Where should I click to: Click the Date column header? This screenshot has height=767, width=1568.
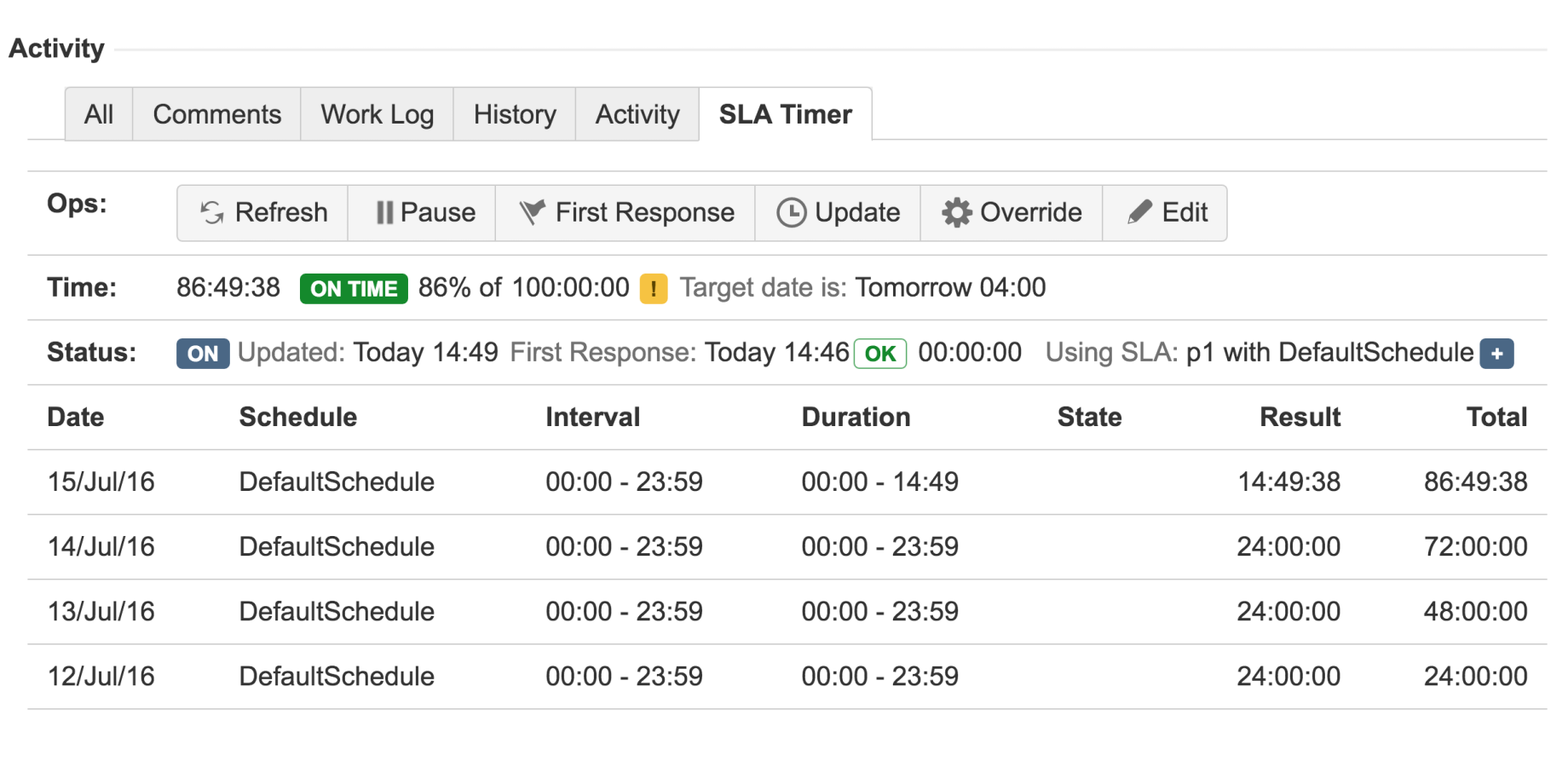[76, 417]
